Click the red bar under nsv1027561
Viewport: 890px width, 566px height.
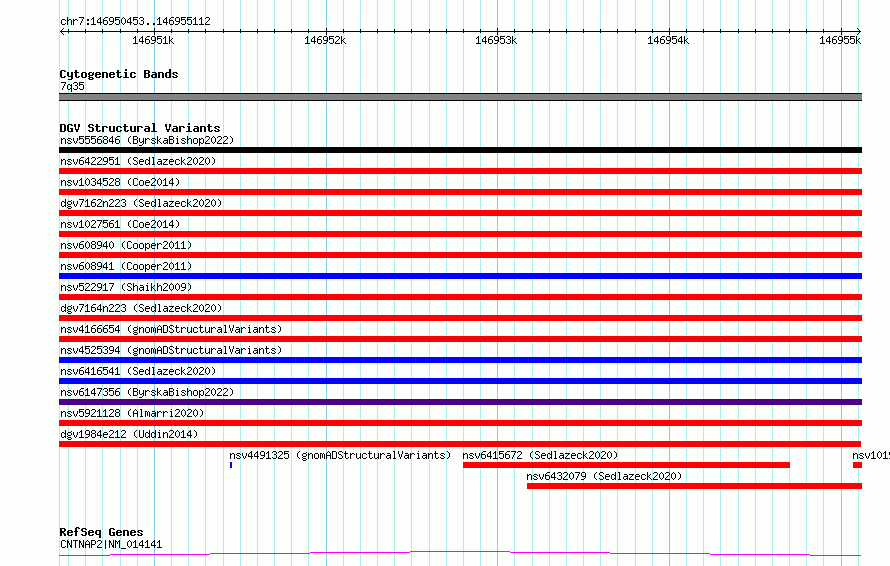coord(460,234)
